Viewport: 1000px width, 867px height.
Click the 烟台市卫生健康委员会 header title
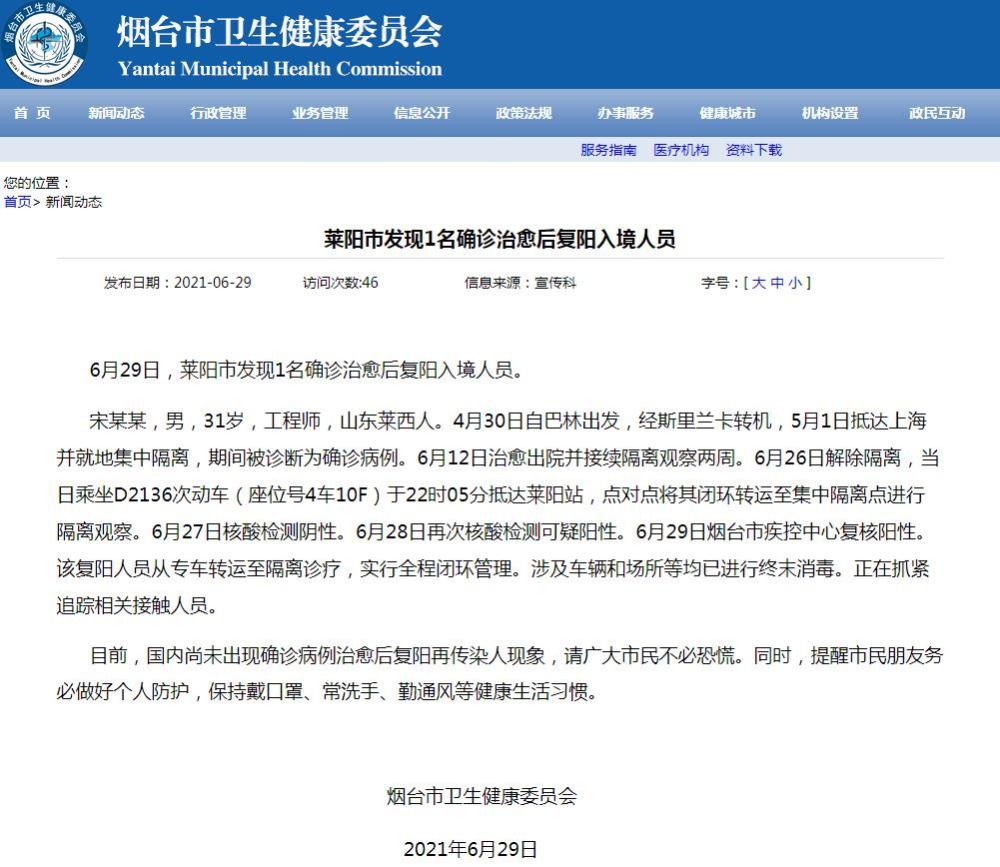tap(279, 31)
